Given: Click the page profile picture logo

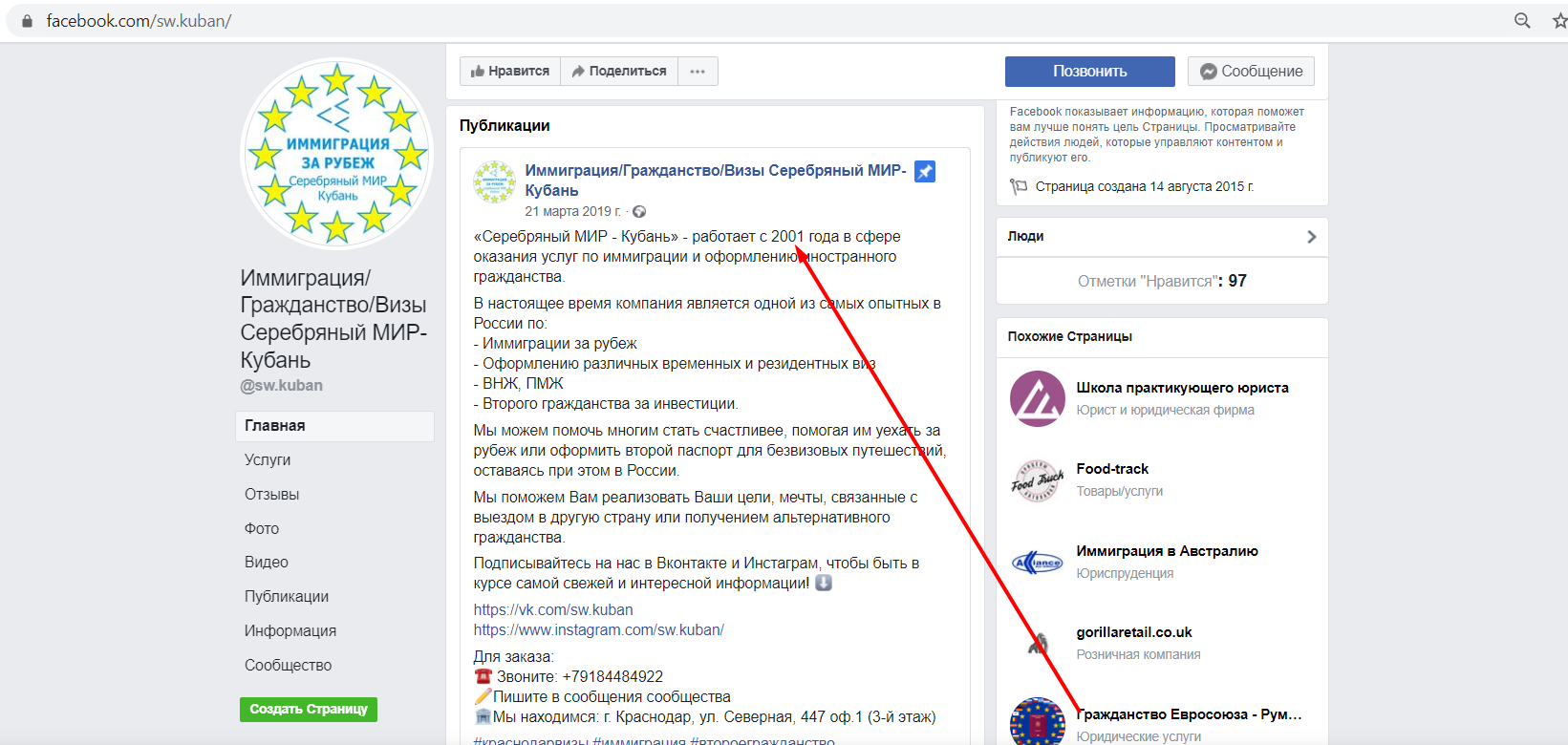Looking at the screenshot, I should (336, 155).
